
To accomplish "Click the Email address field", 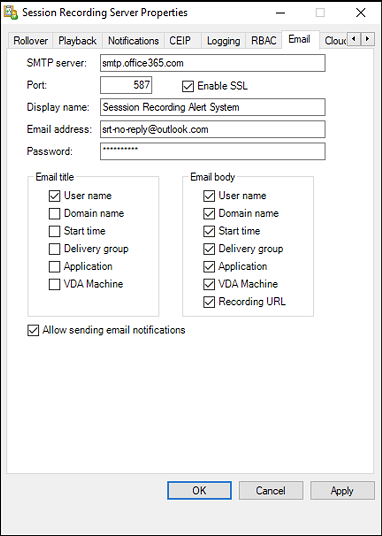I will point(212,129).
